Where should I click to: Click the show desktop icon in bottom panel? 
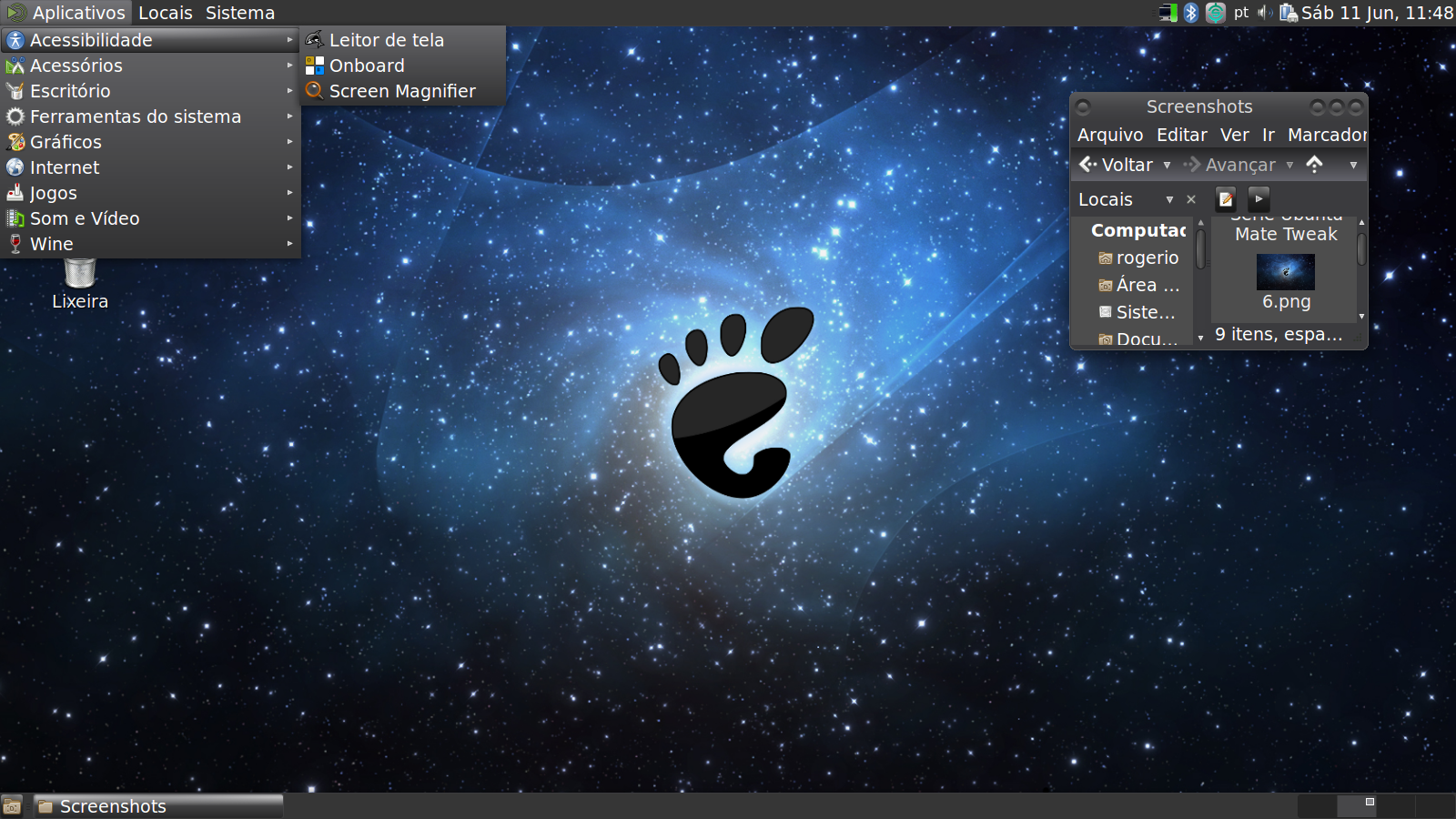pyautogui.click(x=12, y=806)
